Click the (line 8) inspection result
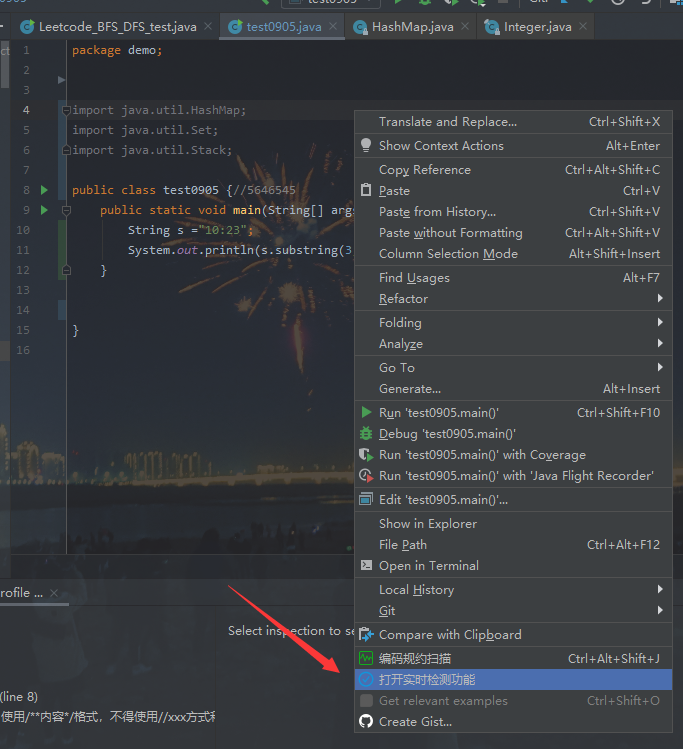The height and width of the screenshot is (749, 683). (x=19, y=696)
